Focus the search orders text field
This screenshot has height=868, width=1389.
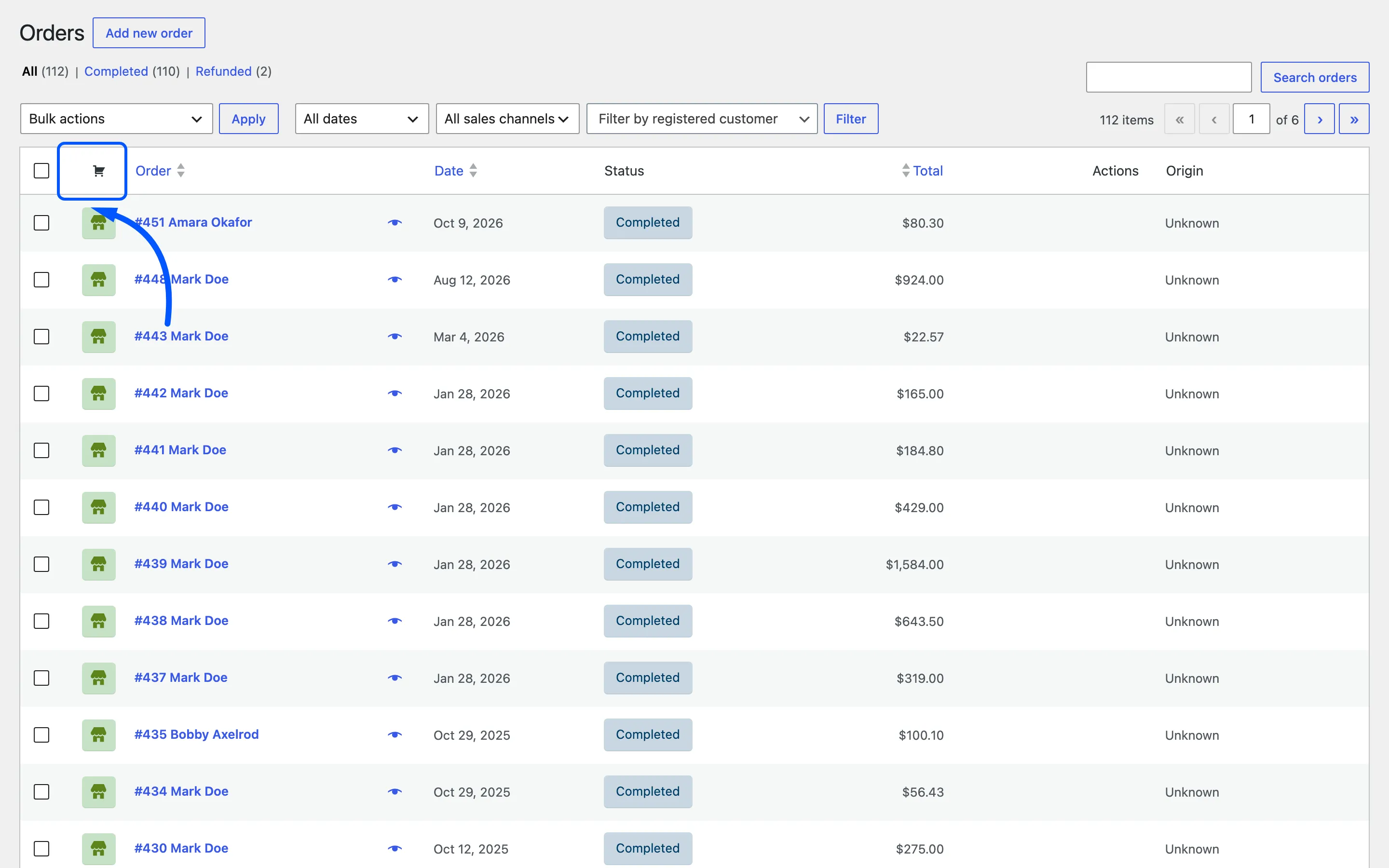1169,77
